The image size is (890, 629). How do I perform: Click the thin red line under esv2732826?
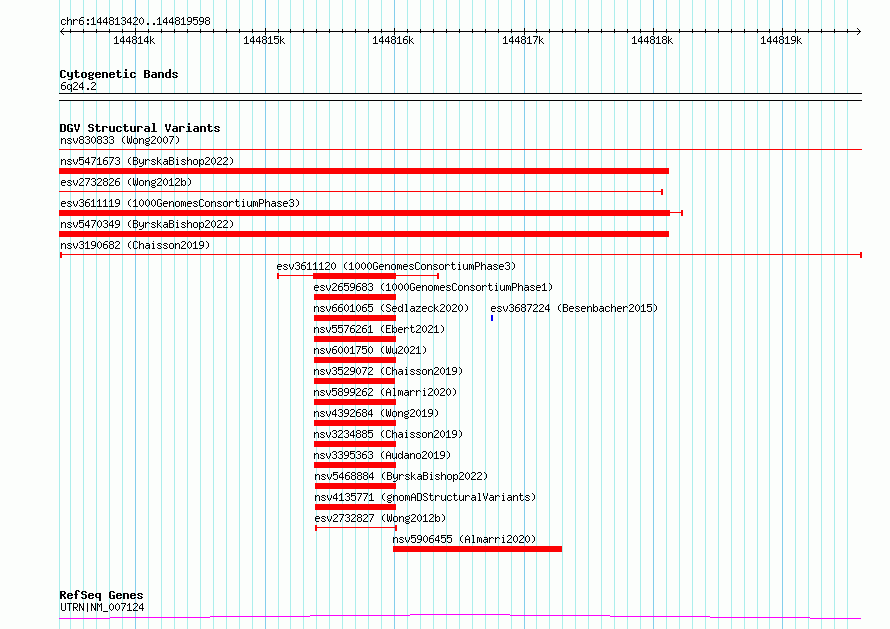[361, 192]
